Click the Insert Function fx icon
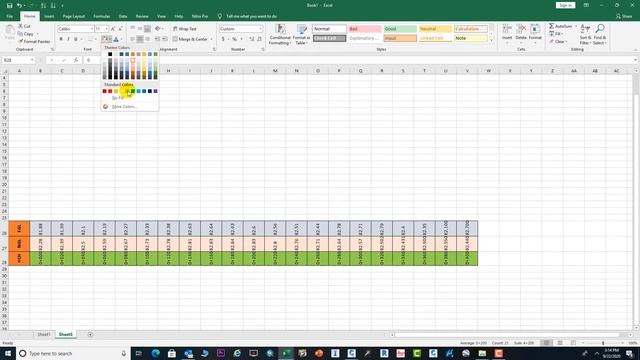Image resolution: width=640 pixels, height=360 pixels. click(76, 60)
